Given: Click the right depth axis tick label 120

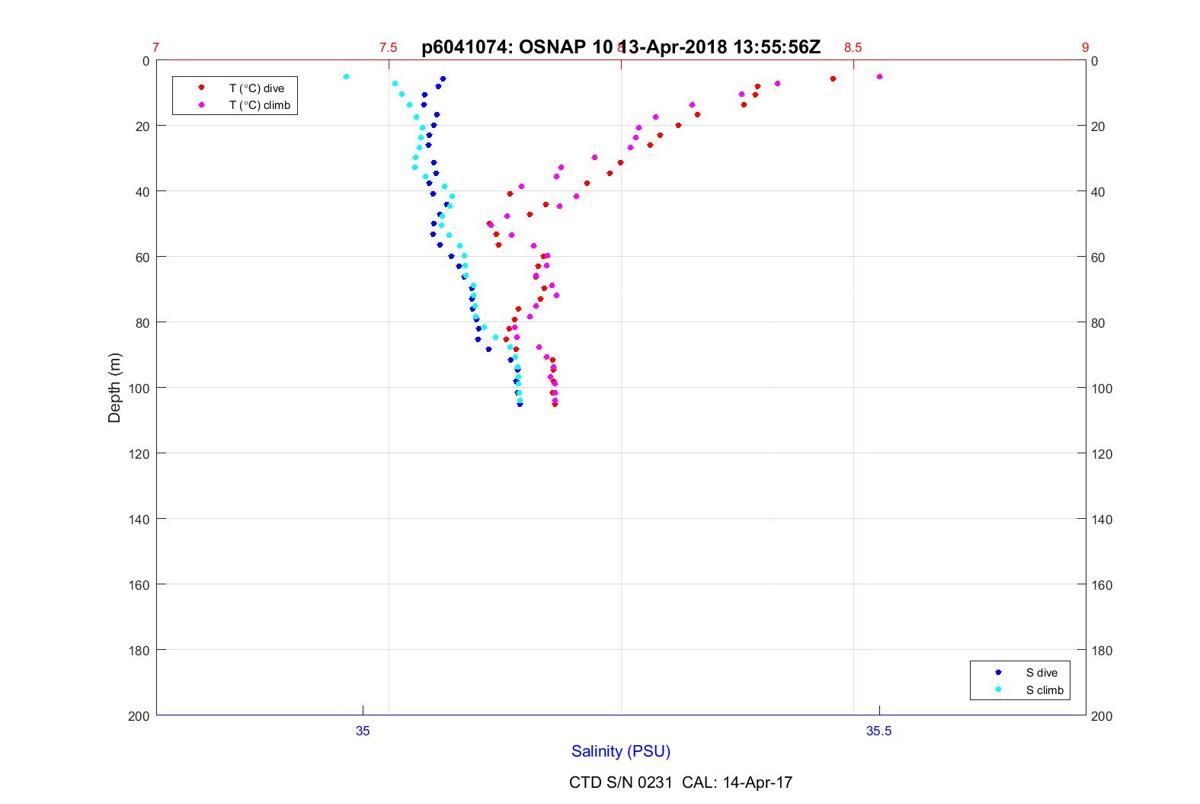Looking at the screenshot, I should tap(1102, 454).
